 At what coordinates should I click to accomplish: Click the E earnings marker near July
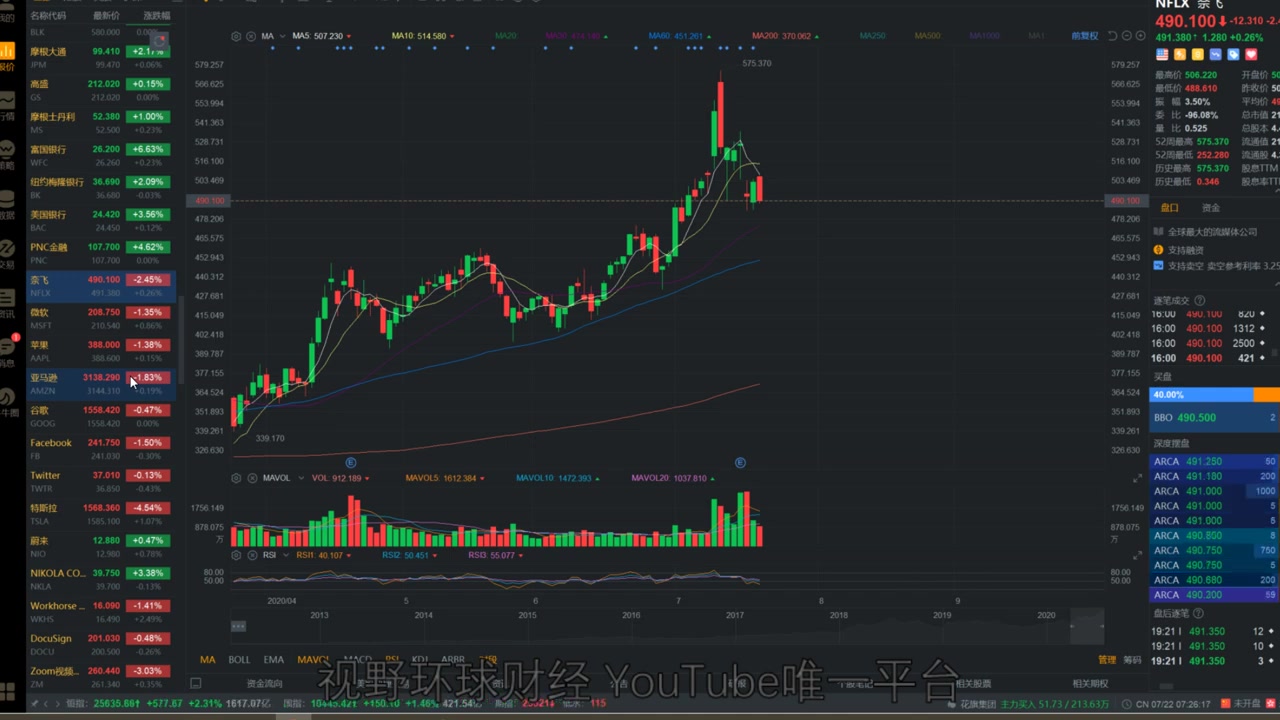coord(740,462)
